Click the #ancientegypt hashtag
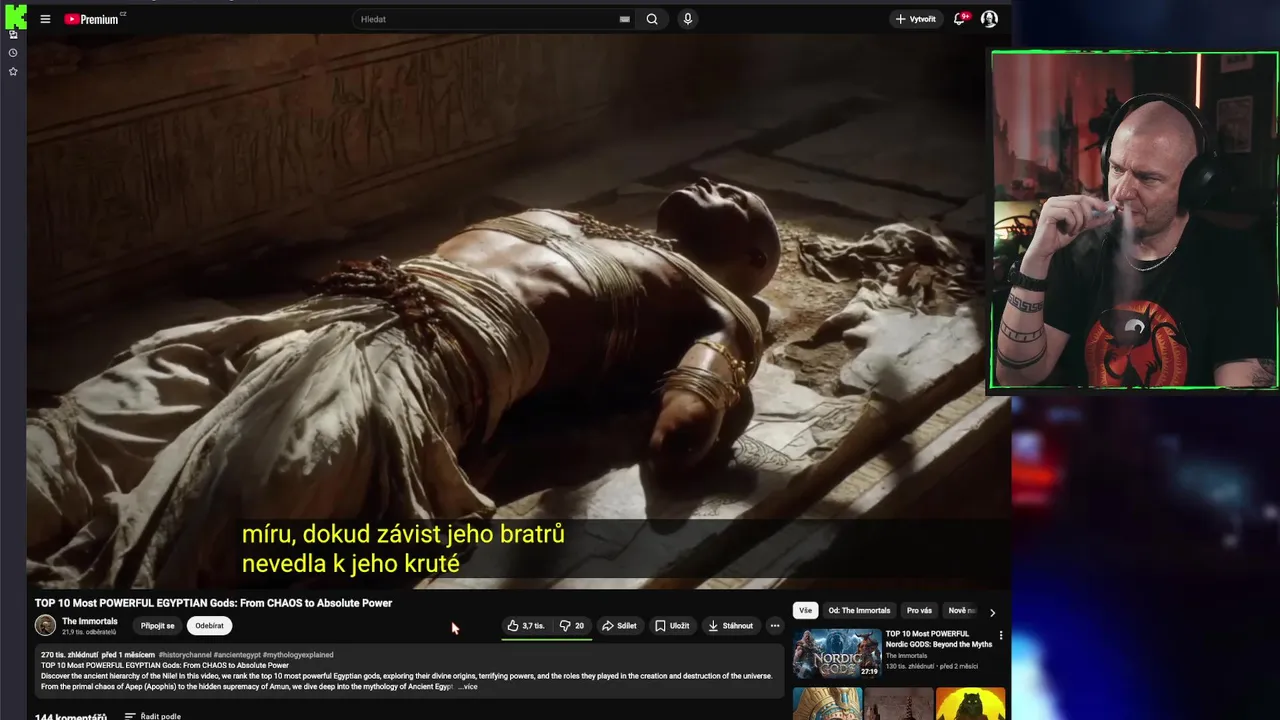 coord(237,655)
